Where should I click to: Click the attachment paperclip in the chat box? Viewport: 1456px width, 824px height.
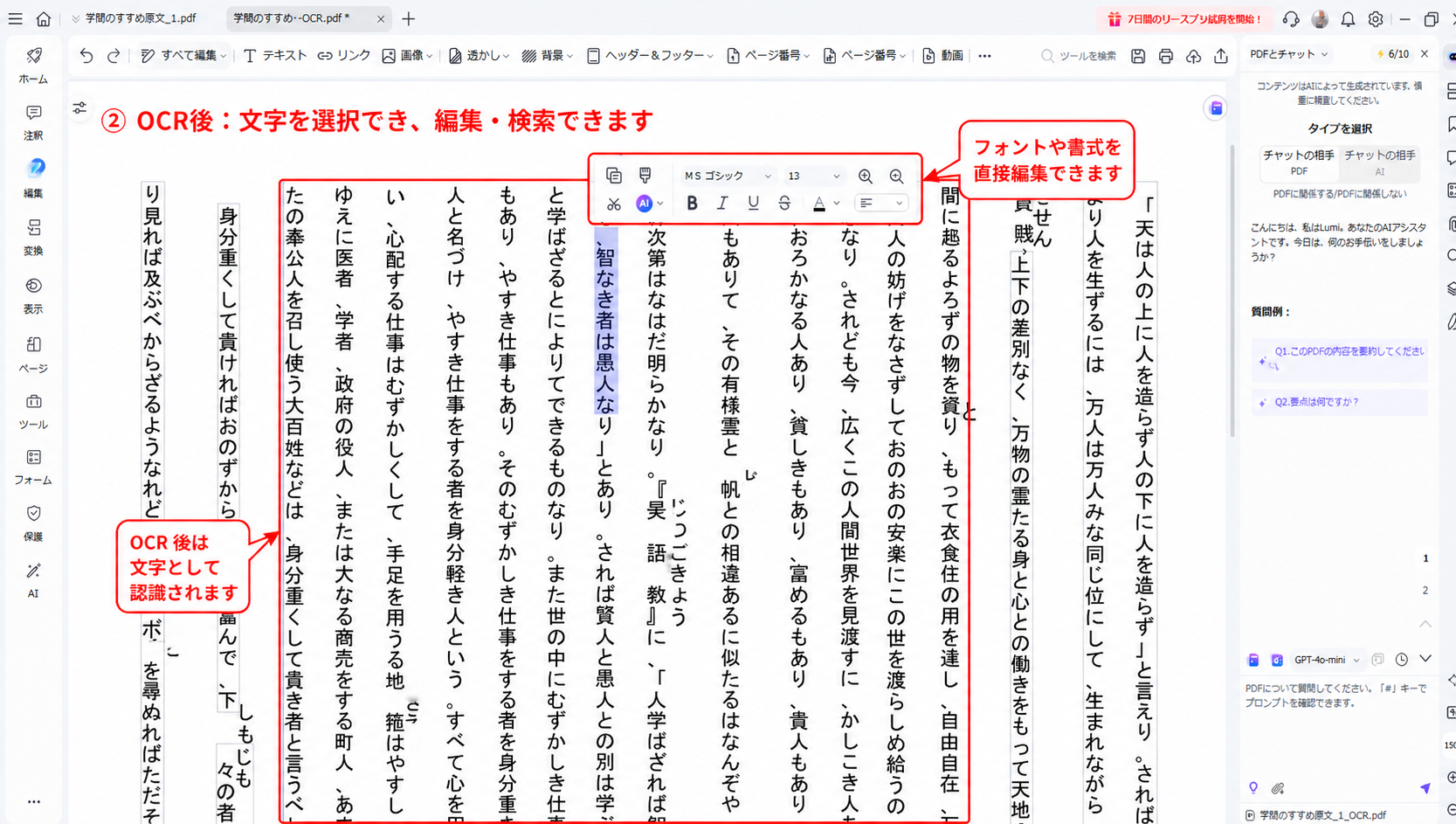(1278, 788)
